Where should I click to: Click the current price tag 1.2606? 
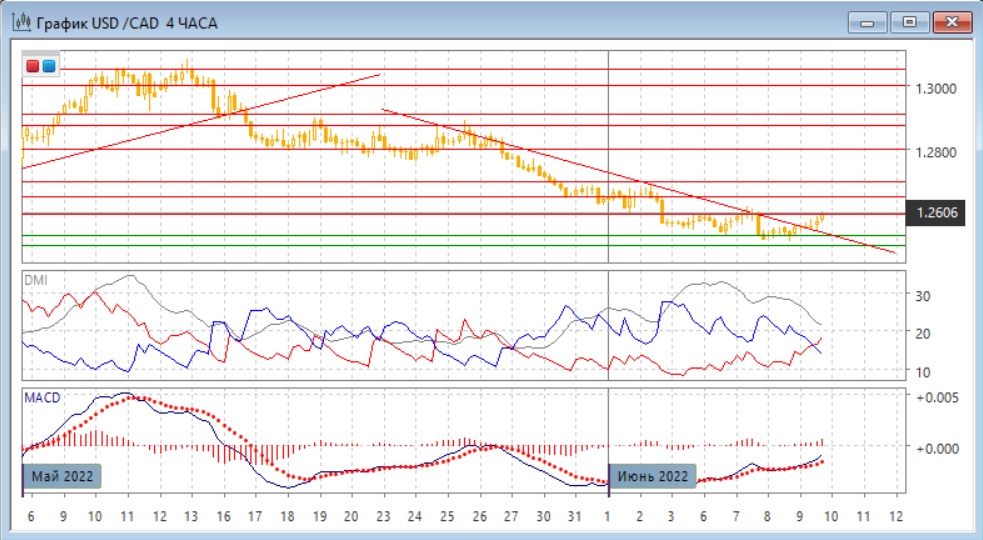coord(934,213)
